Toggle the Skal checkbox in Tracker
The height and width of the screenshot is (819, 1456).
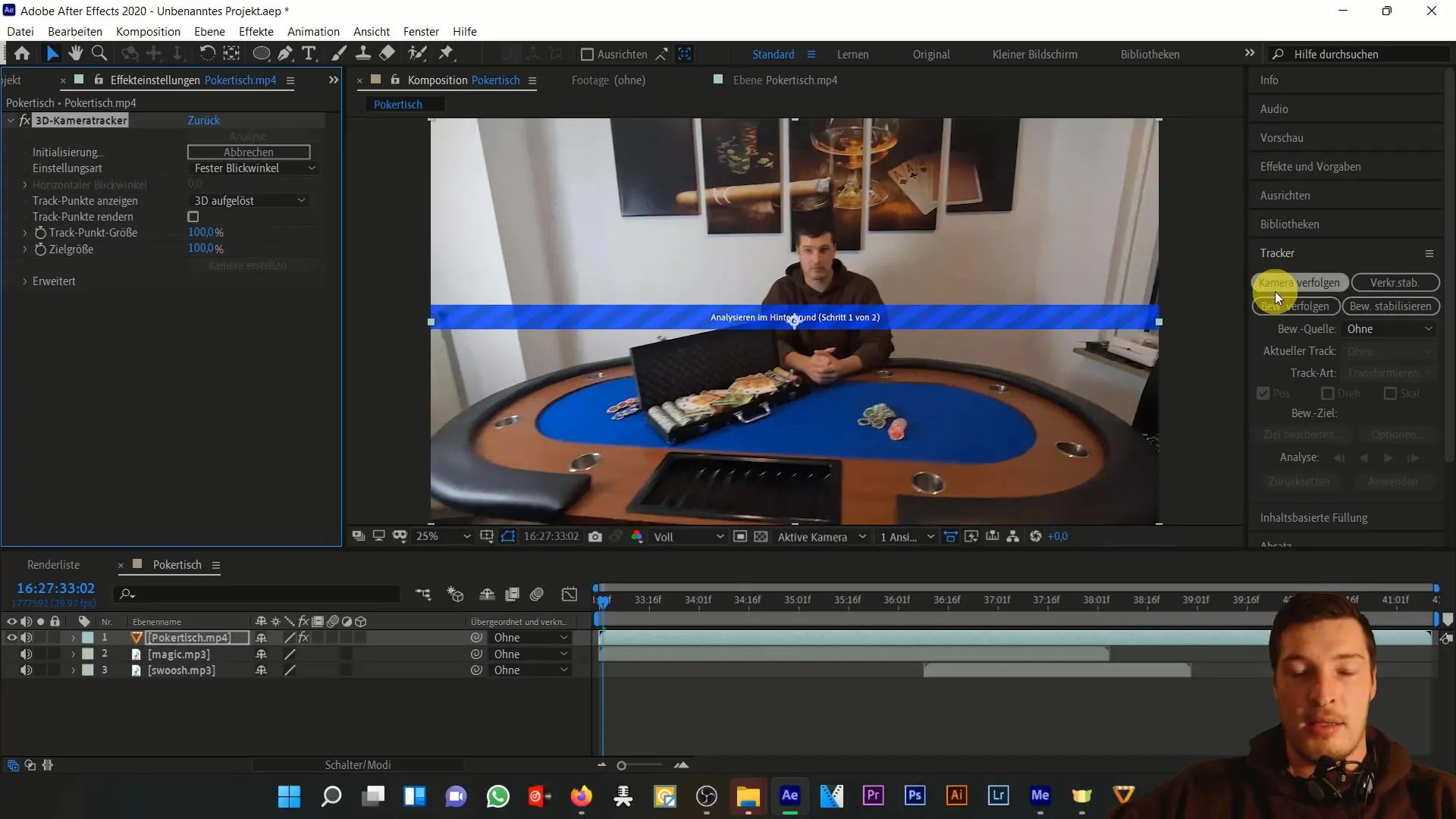click(x=1391, y=394)
